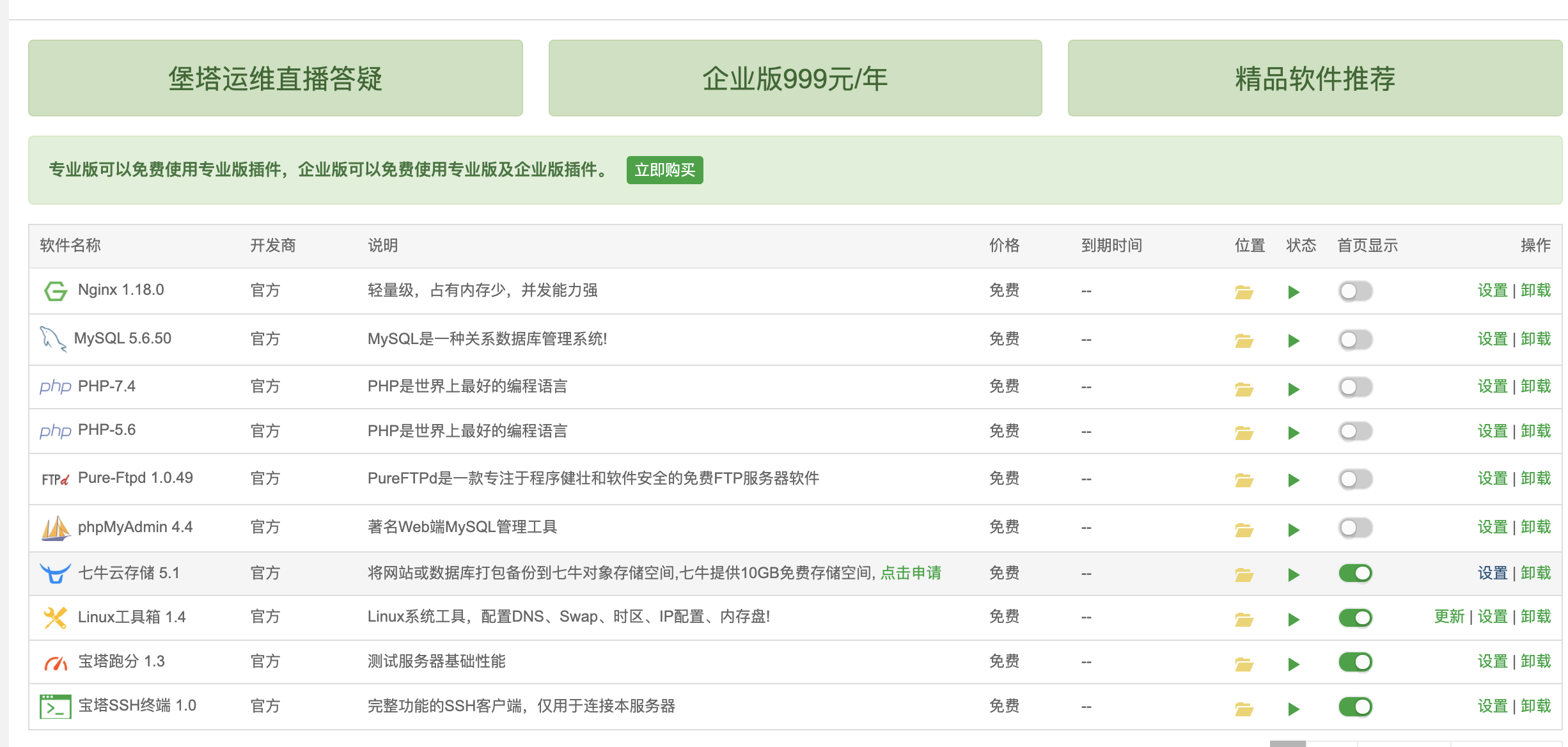Open 设置 for 宝塔SSH终端 1.0
1568x747 pixels.
(1493, 706)
